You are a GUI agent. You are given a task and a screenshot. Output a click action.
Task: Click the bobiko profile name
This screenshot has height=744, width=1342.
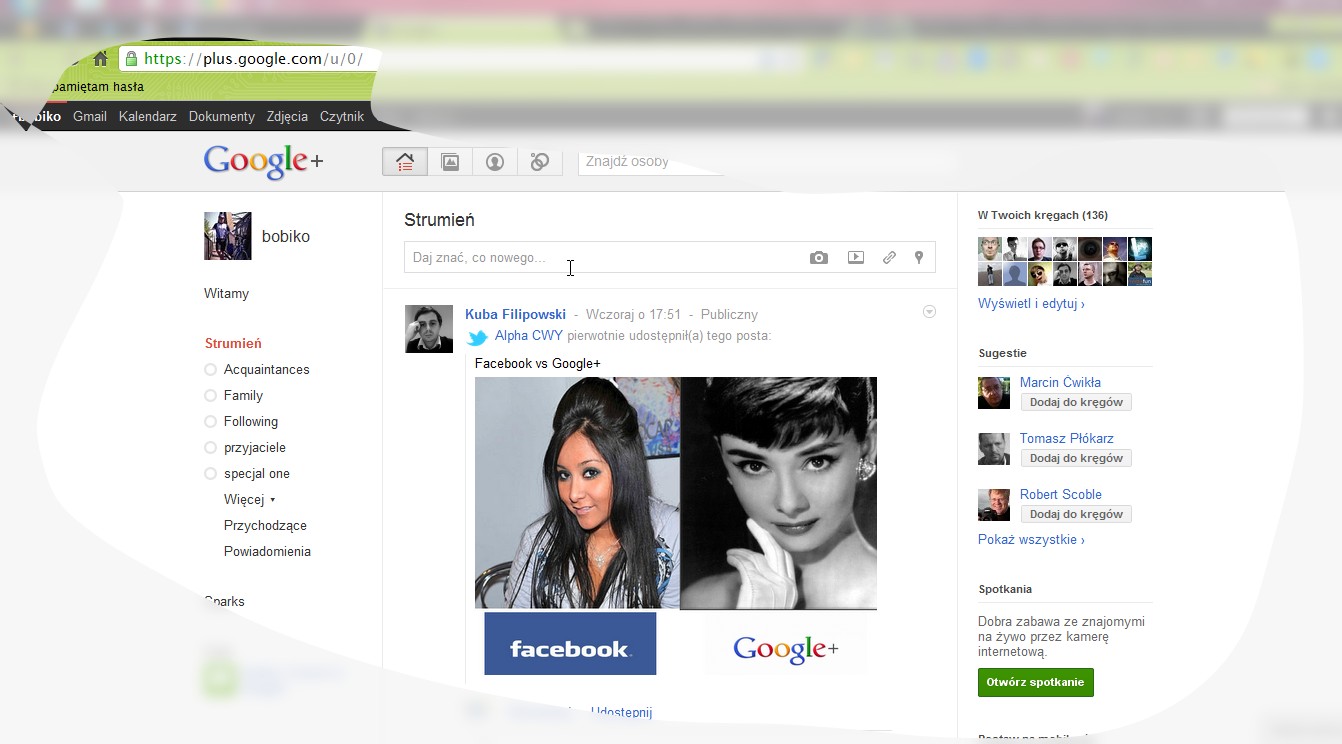click(x=286, y=237)
